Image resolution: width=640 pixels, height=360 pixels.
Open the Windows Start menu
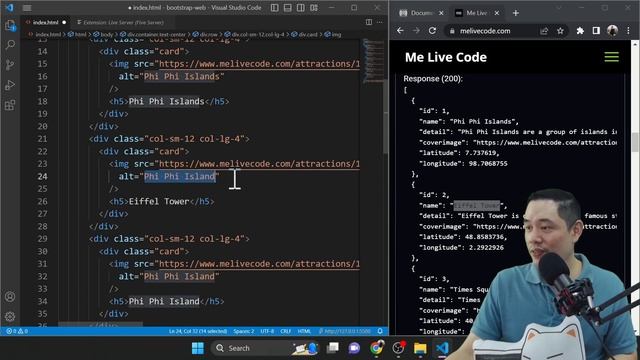point(198,348)
